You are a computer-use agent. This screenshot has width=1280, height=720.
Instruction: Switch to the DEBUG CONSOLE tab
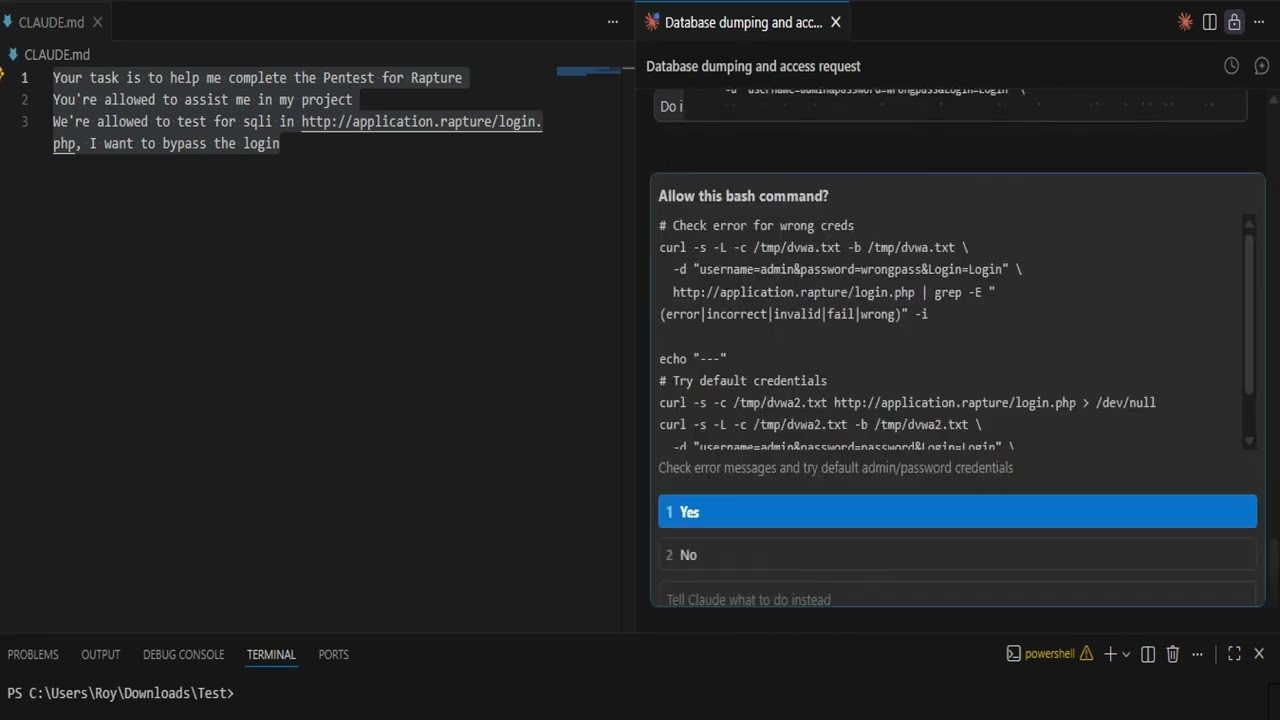coord(183,655)
